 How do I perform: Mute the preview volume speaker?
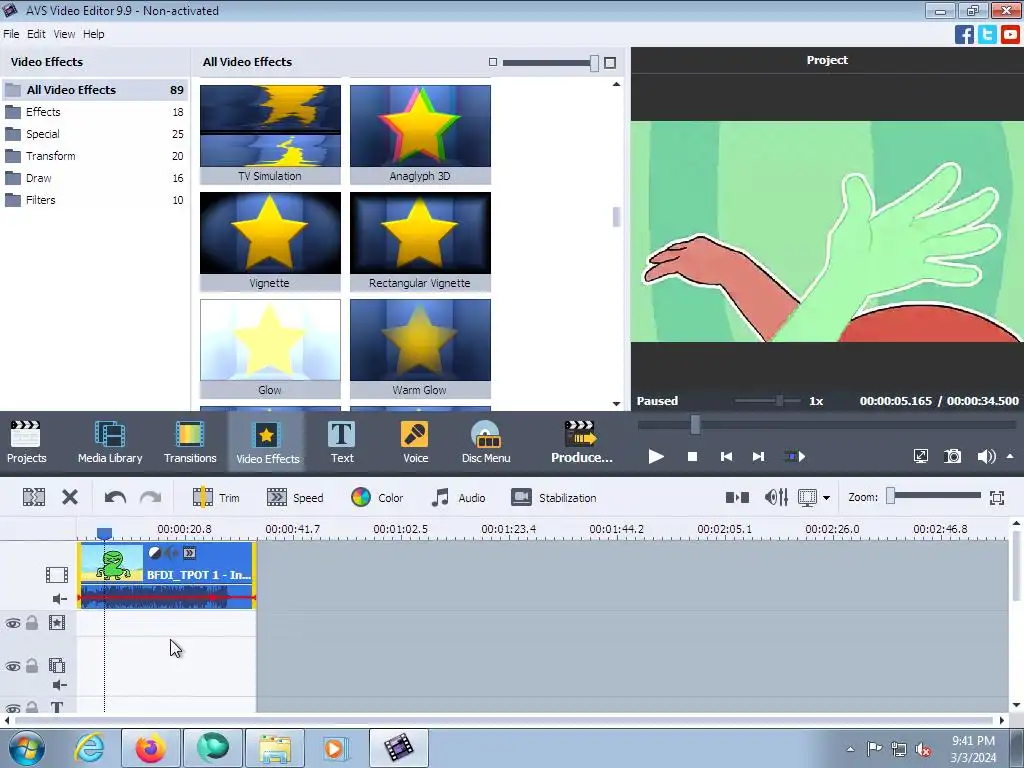(985, 456)
